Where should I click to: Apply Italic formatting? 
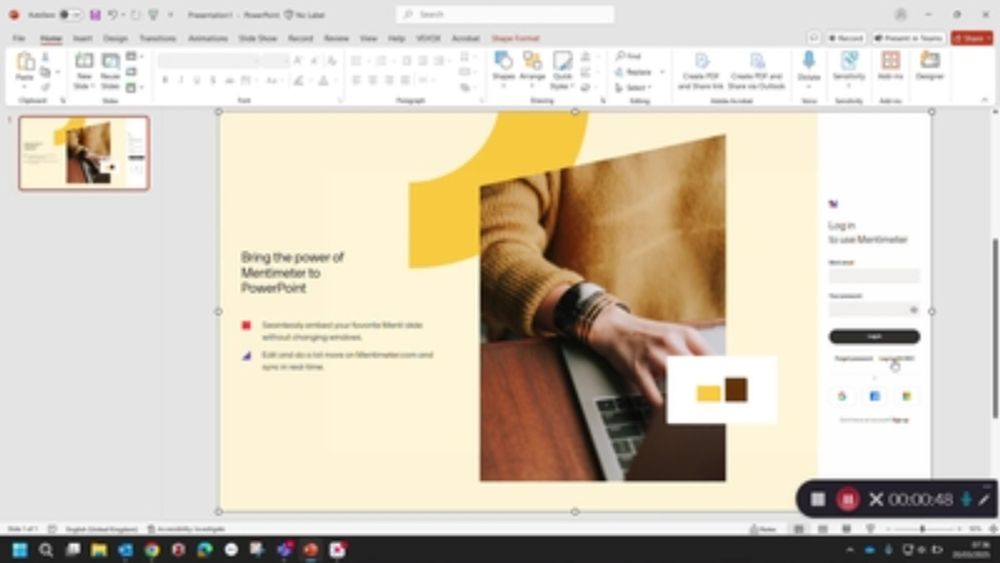pos(180,80)
